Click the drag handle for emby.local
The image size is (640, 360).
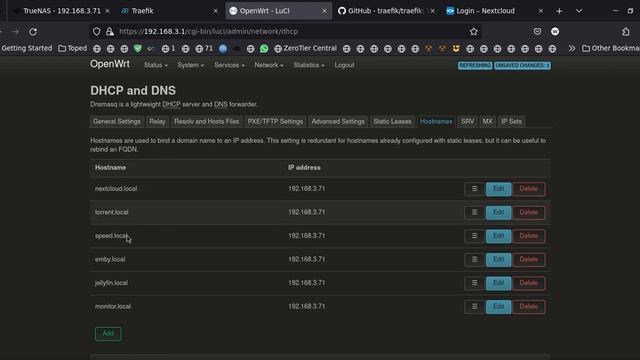(474, 260)
